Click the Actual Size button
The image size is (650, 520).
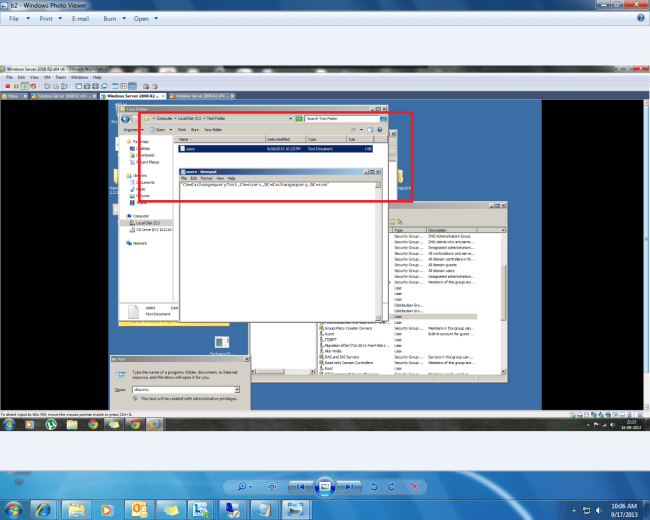point(272,485)
